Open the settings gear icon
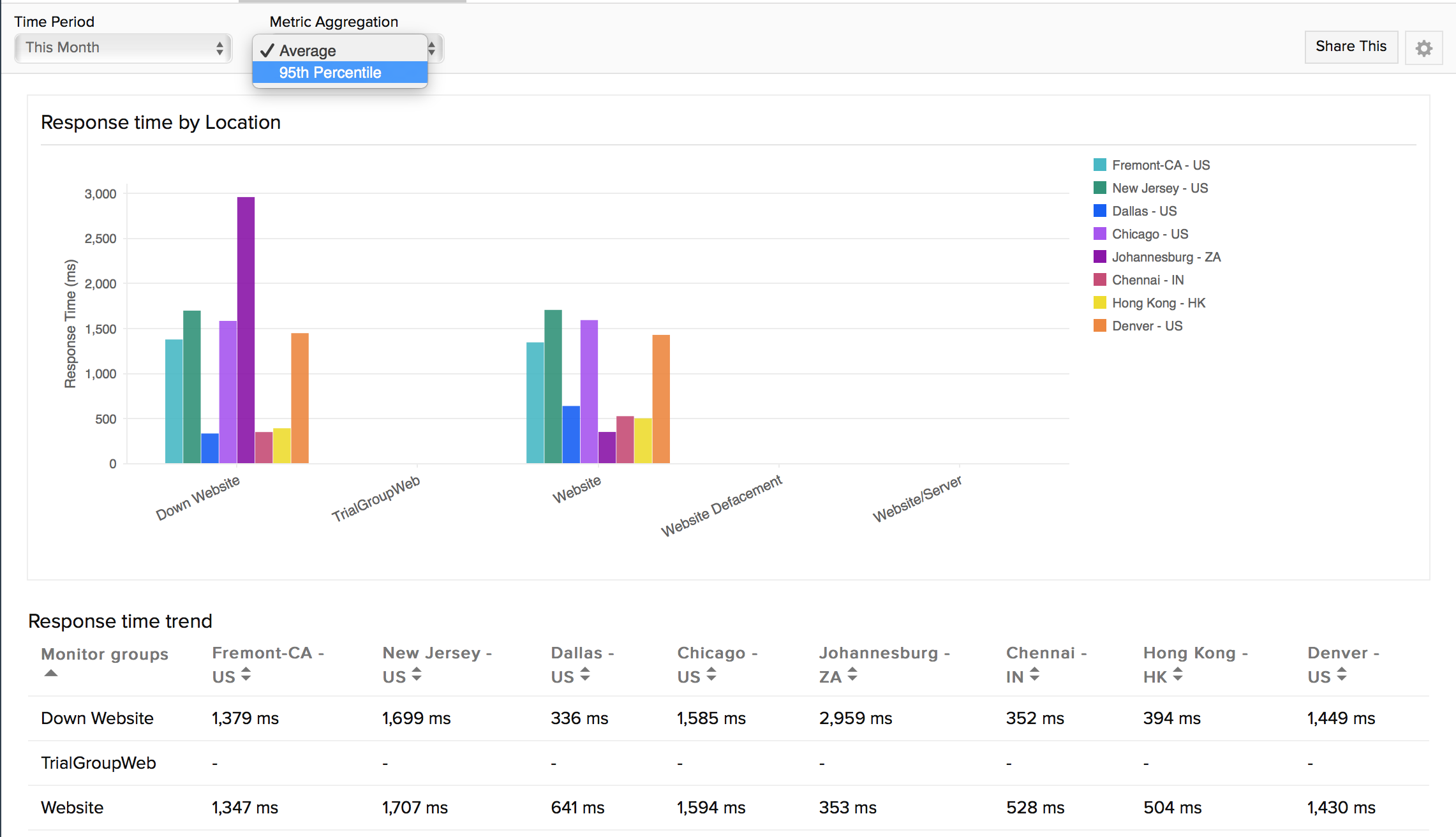 point(1423,48)
